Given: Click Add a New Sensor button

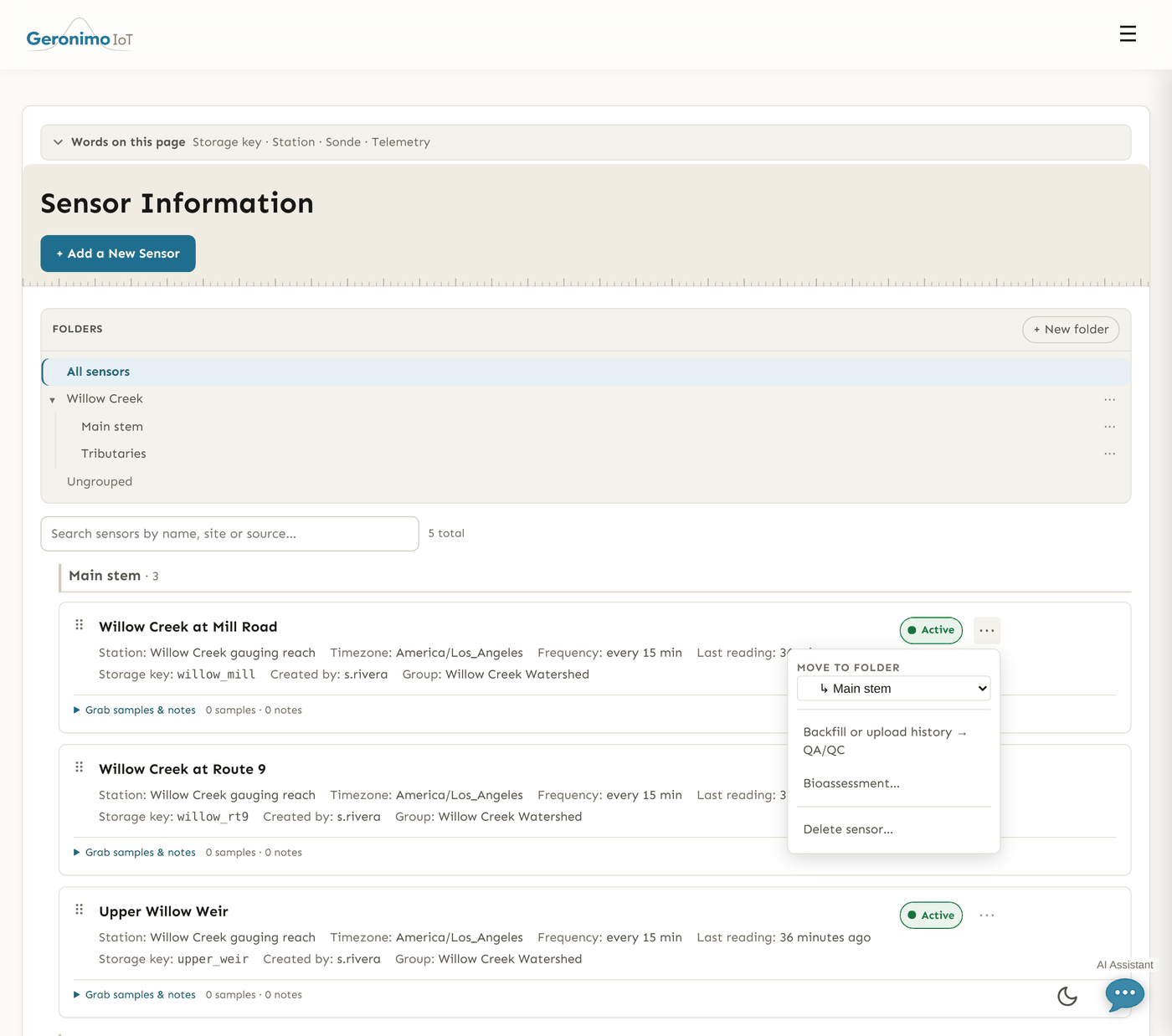Looking at the screenshot, I should click(x=118, y=254).
